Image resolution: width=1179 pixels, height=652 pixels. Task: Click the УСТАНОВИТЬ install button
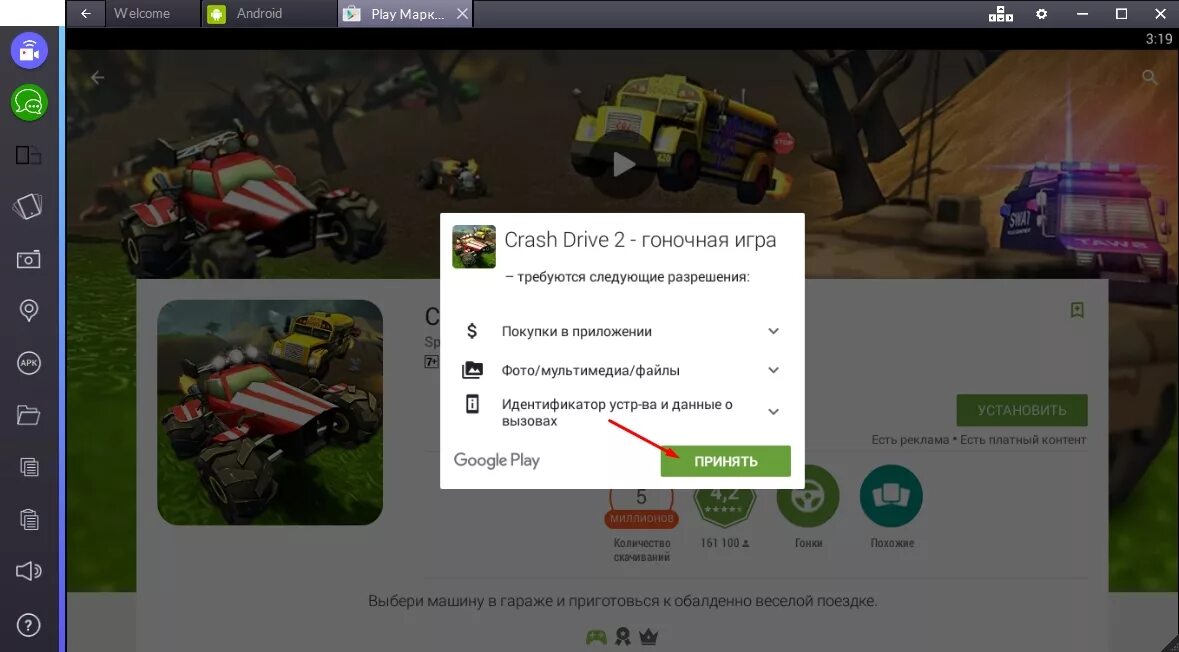pyautogui.click(x=1022, y=411)
